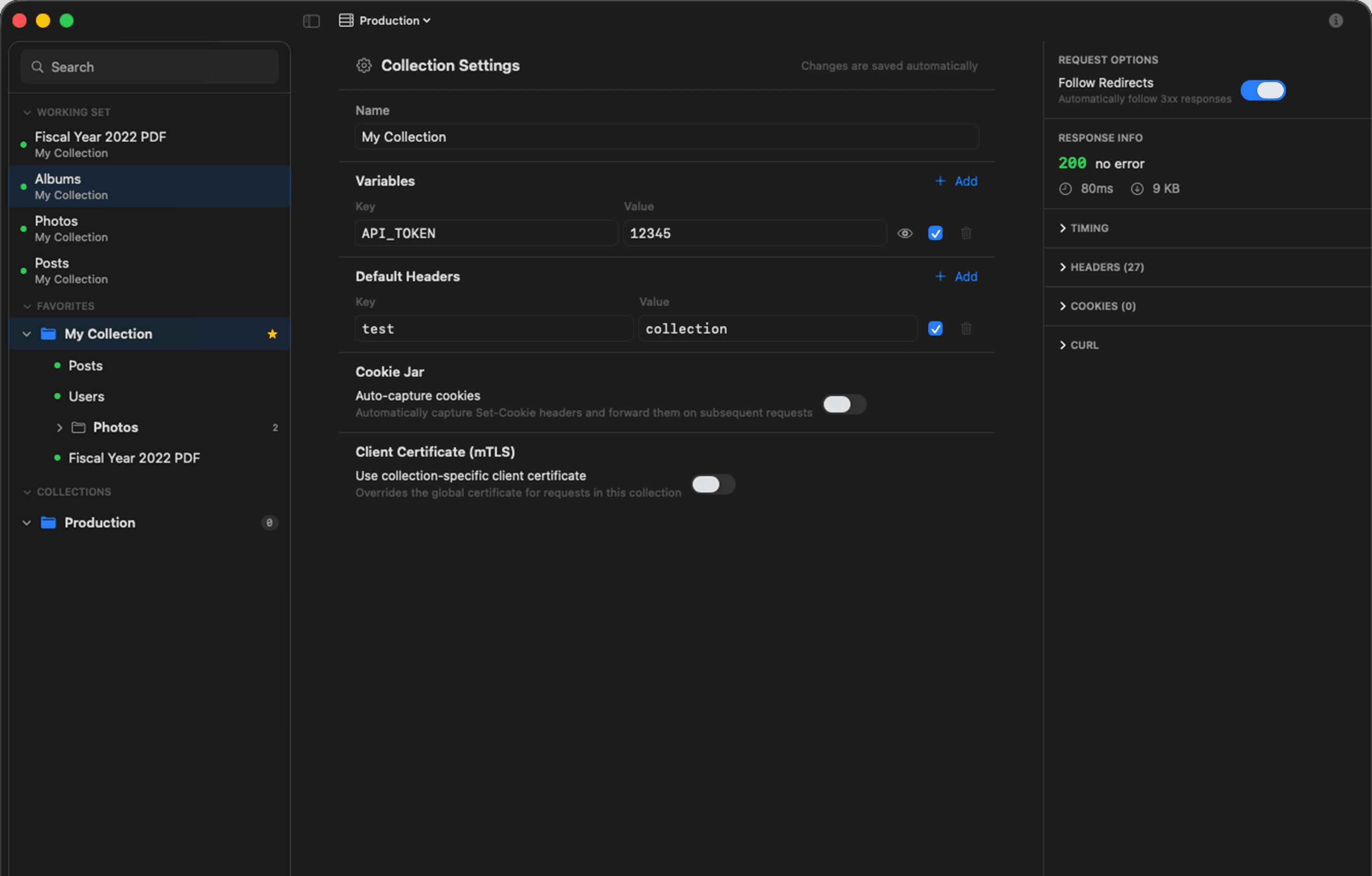The width and height of the screenshot is (1372, 876).
Task: Collapse the Working Set section
Action: click(27, 112)
